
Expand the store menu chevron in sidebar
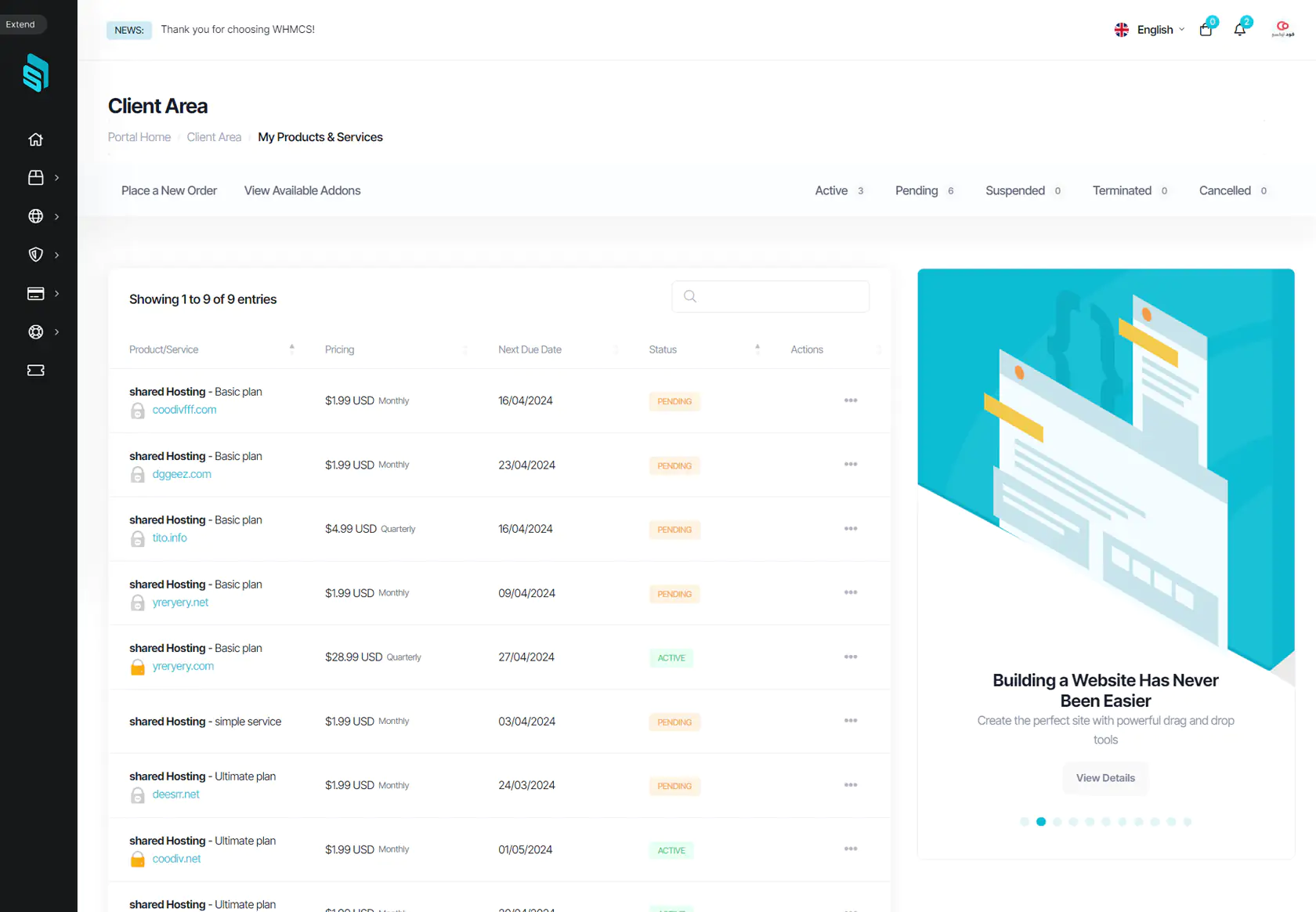(56, 178)
